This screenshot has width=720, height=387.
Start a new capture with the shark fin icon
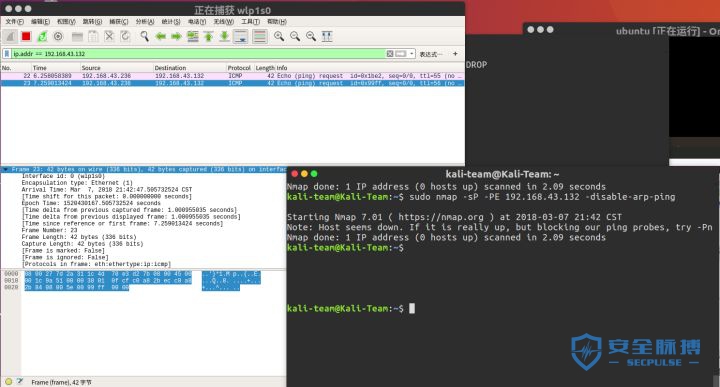[11, 36]
